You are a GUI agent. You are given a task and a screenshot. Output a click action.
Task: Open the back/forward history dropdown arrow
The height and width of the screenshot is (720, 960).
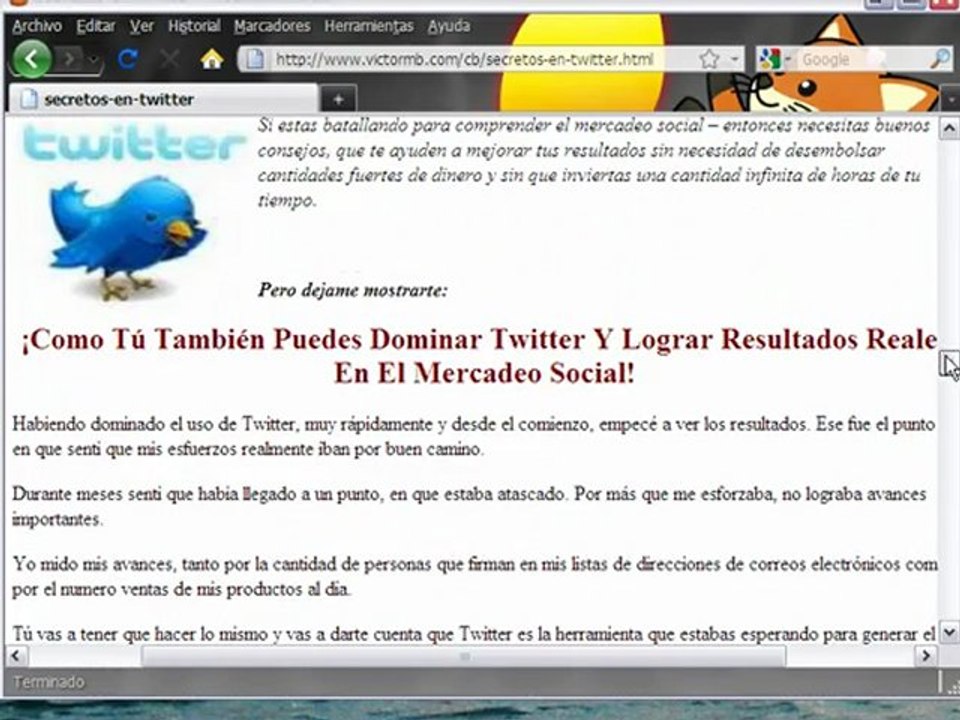pos(93,60)
